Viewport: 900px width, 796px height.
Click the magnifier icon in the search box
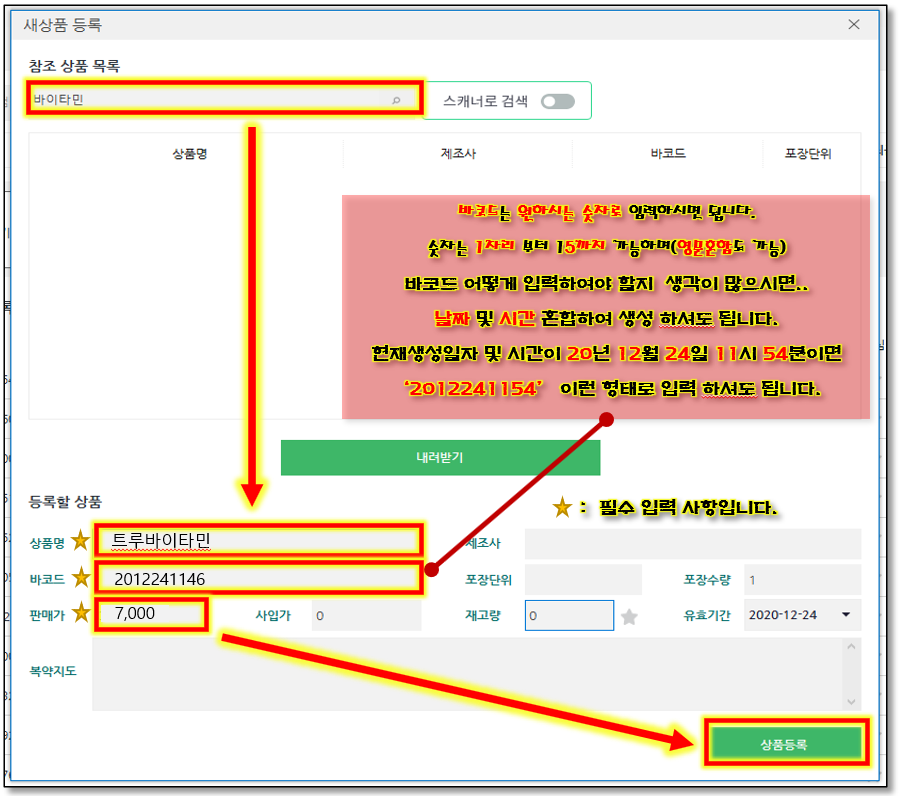tap(396, 100)
